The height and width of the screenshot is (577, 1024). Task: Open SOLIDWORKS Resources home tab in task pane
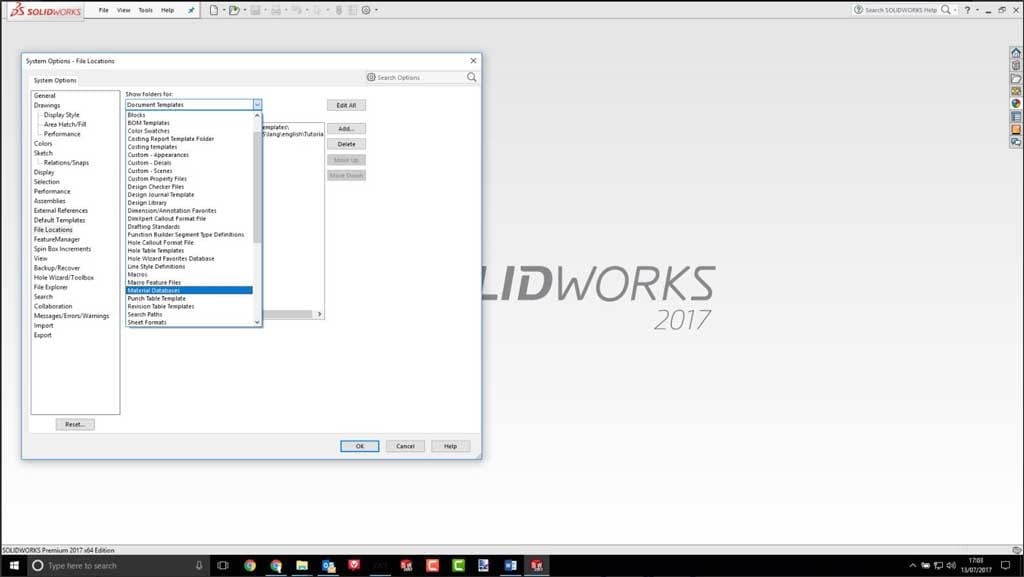[1016, 53]
